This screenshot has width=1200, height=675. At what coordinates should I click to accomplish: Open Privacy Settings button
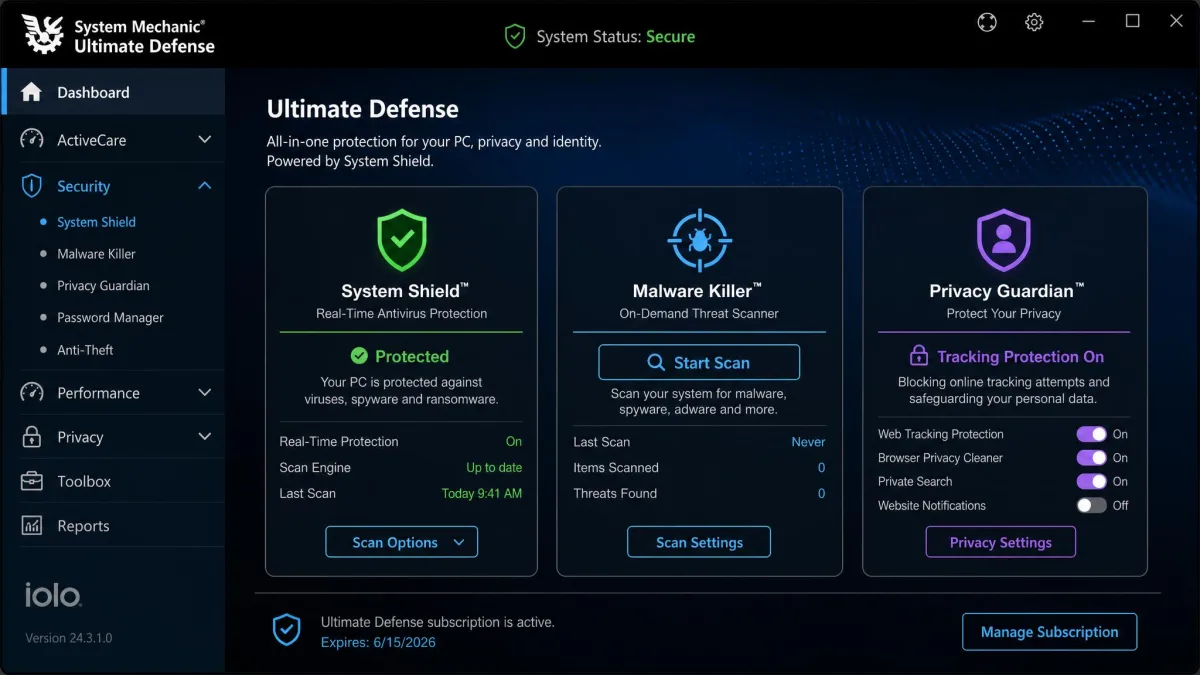[x=1000, y=542]
